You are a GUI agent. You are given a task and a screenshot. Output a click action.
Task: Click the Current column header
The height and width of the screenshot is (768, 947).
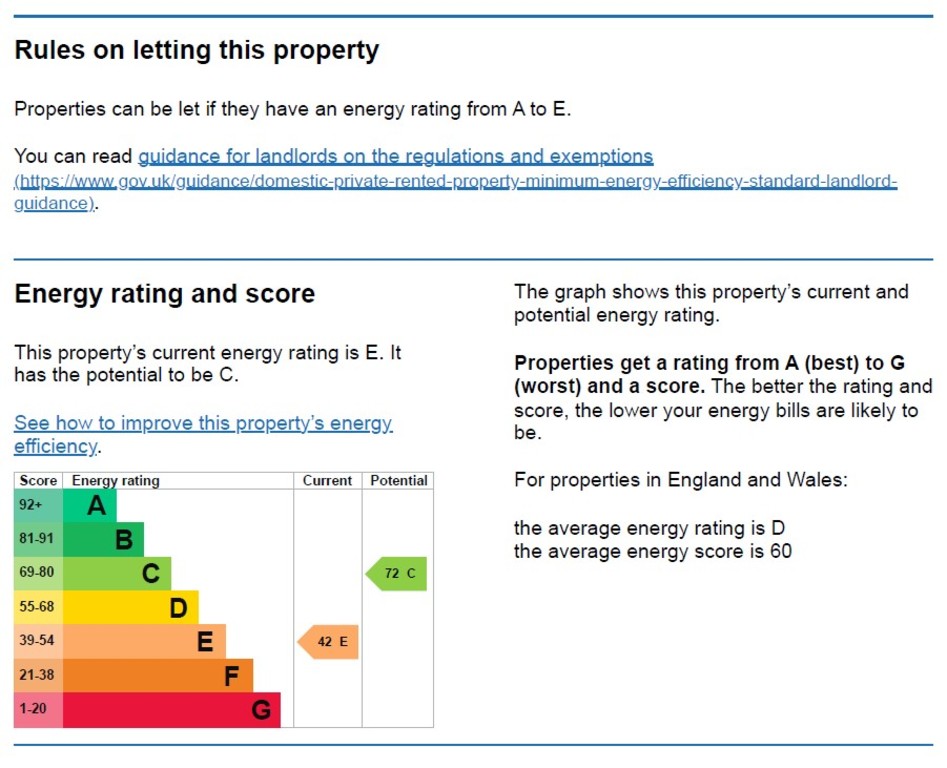coord(327,481)
